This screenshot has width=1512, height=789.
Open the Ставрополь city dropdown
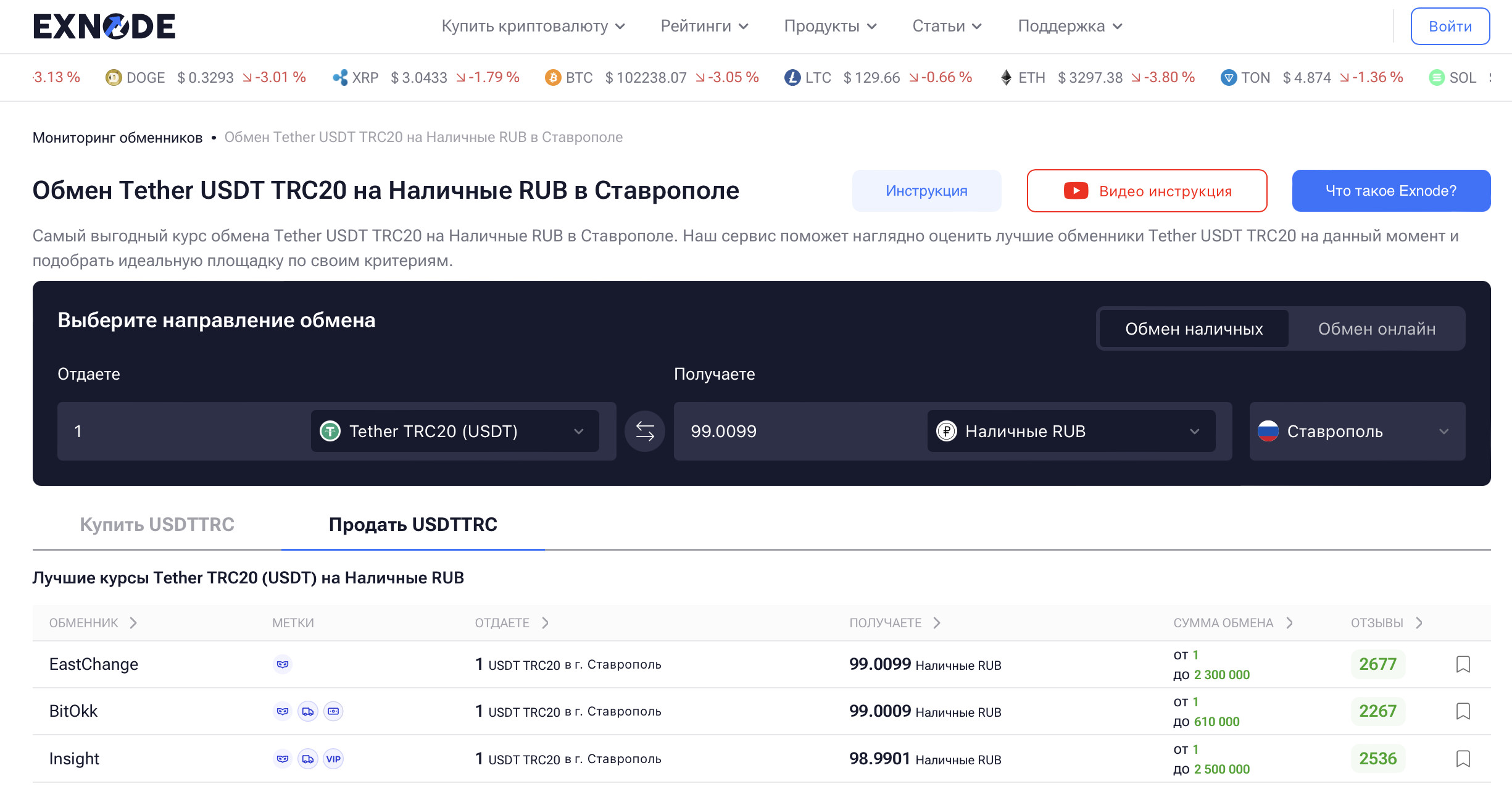click(1356, 431)
